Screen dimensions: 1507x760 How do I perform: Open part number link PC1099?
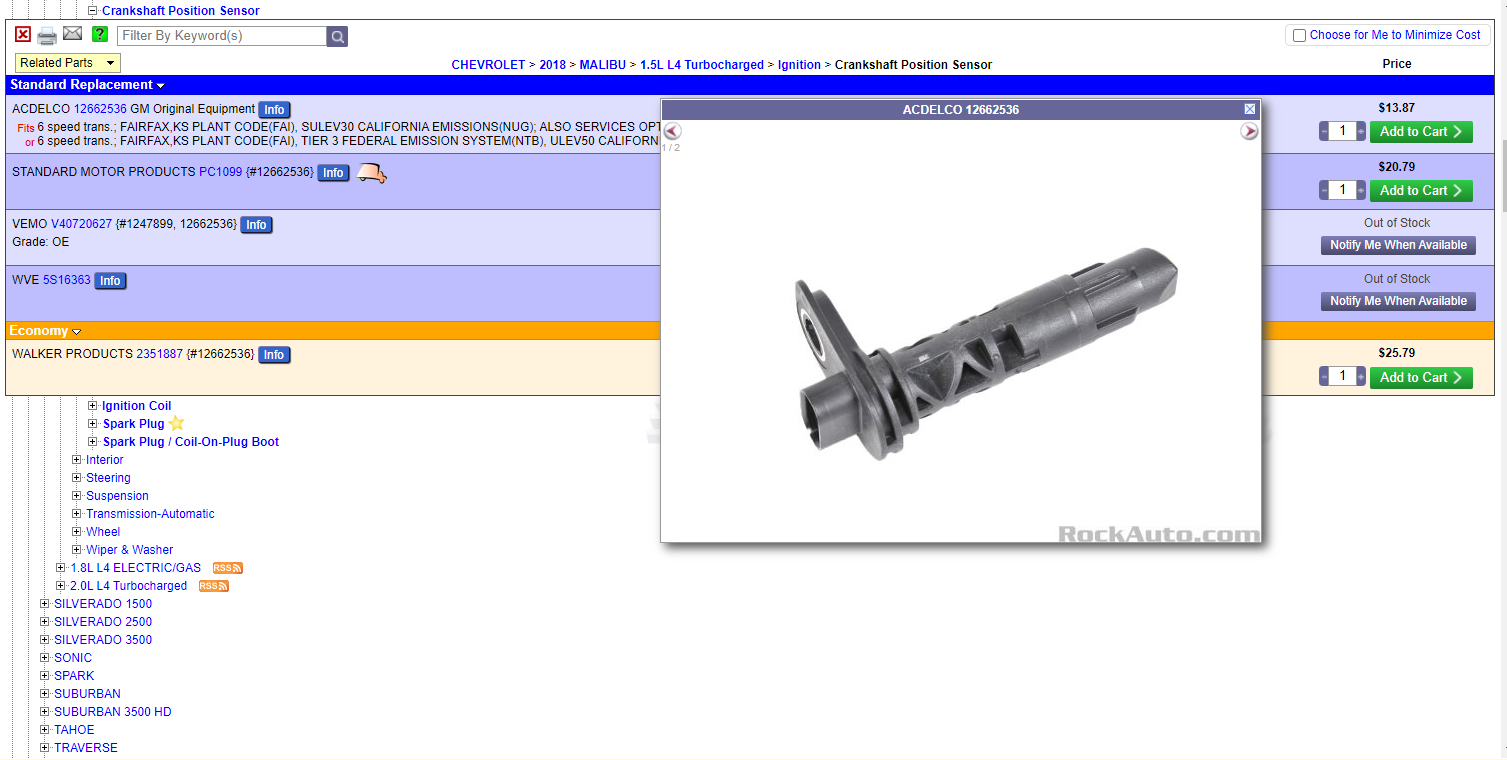[x=220, y=172]
